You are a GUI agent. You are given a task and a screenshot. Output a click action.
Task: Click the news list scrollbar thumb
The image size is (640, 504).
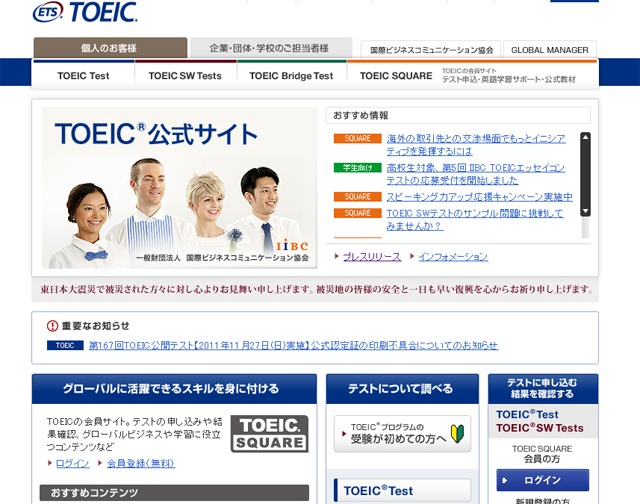[x=585, y=174]
